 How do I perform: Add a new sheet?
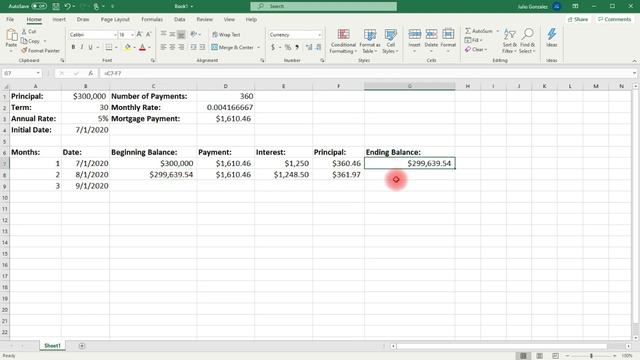(x=82, y=346)
